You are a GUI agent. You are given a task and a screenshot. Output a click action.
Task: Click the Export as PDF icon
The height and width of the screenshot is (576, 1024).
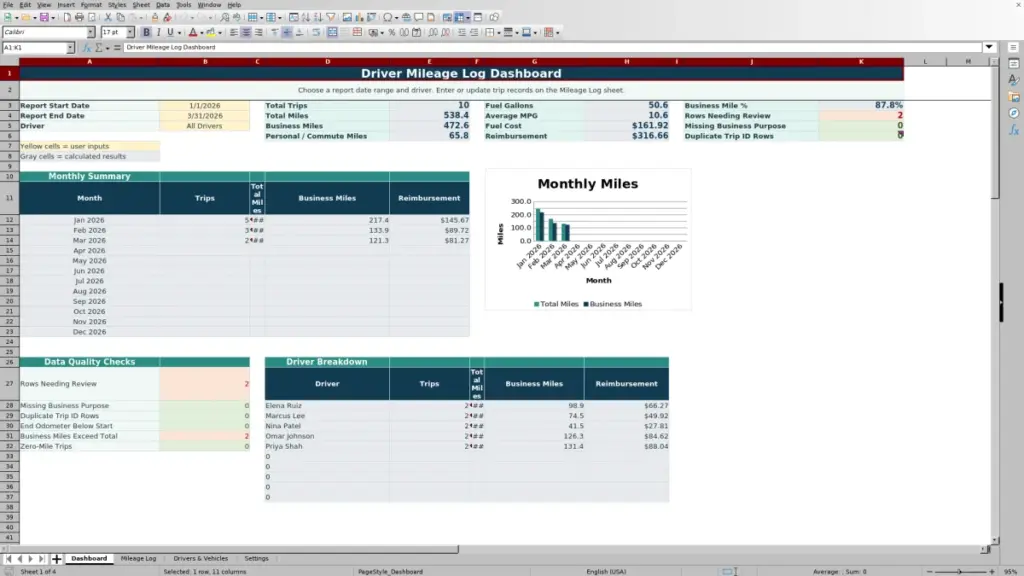point(67,17)
